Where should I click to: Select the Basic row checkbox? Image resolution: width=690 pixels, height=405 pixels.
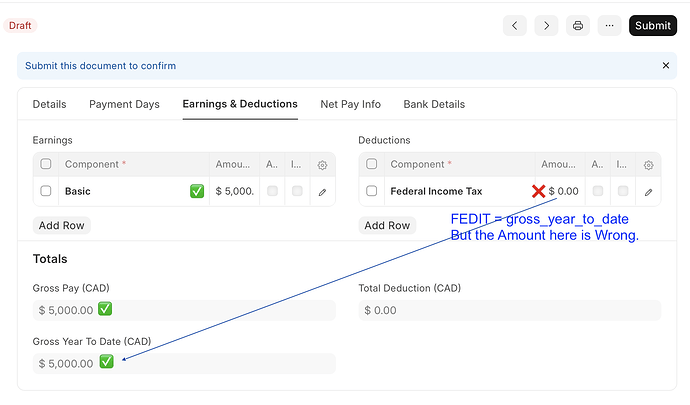46,191
